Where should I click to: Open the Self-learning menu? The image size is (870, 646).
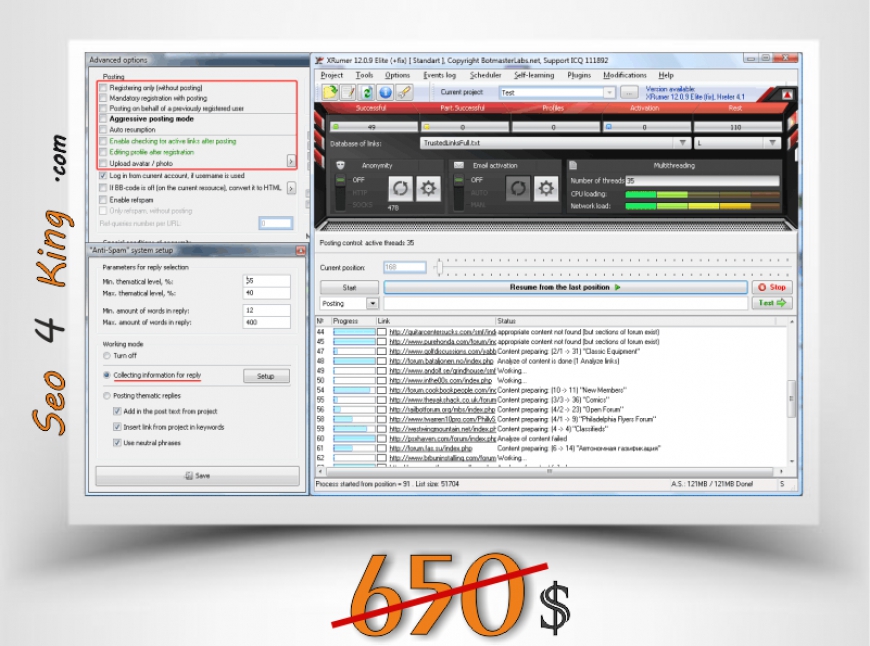coord(534,75)
